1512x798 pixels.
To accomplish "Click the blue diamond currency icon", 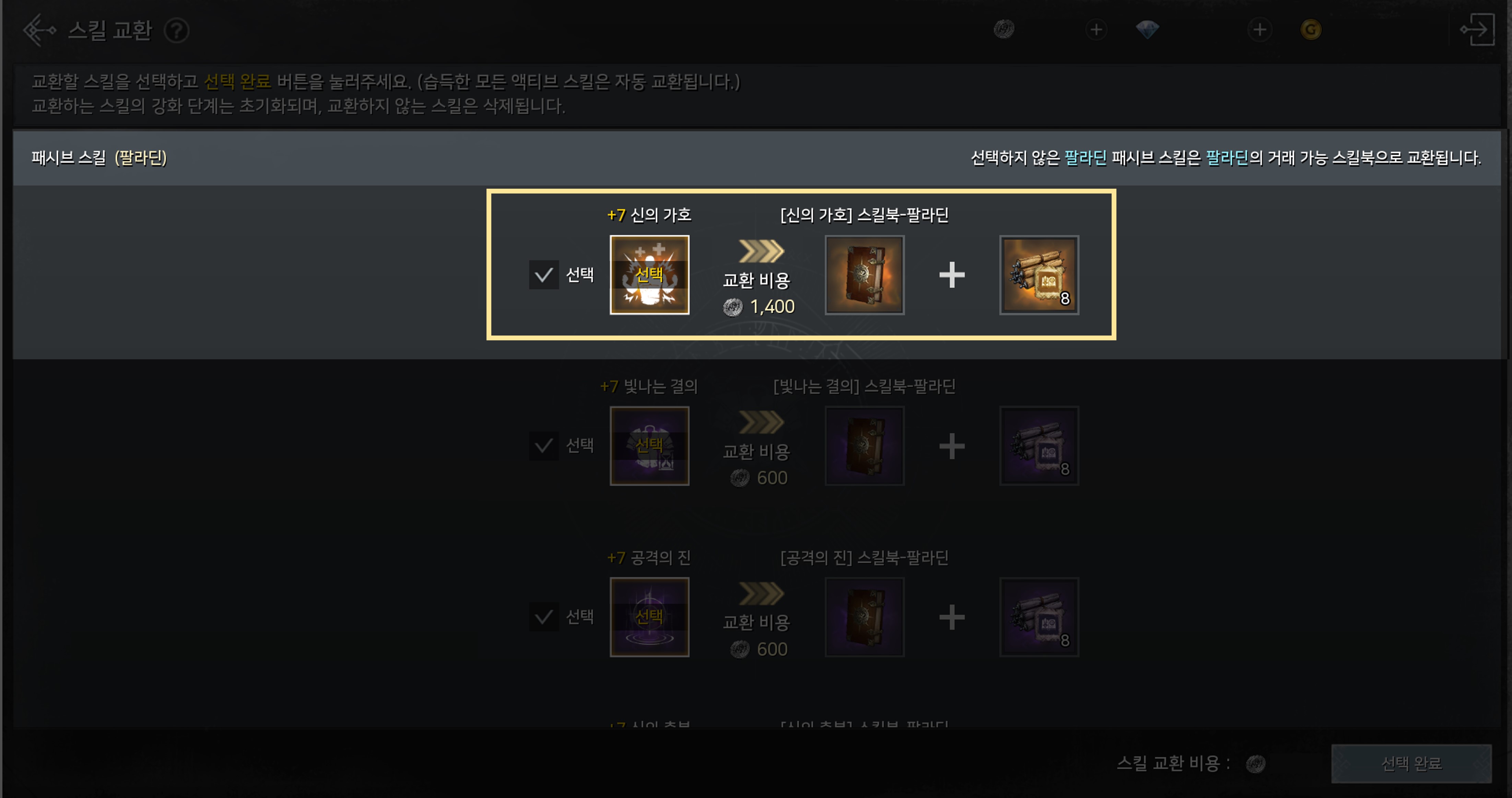I will 1147,30.
